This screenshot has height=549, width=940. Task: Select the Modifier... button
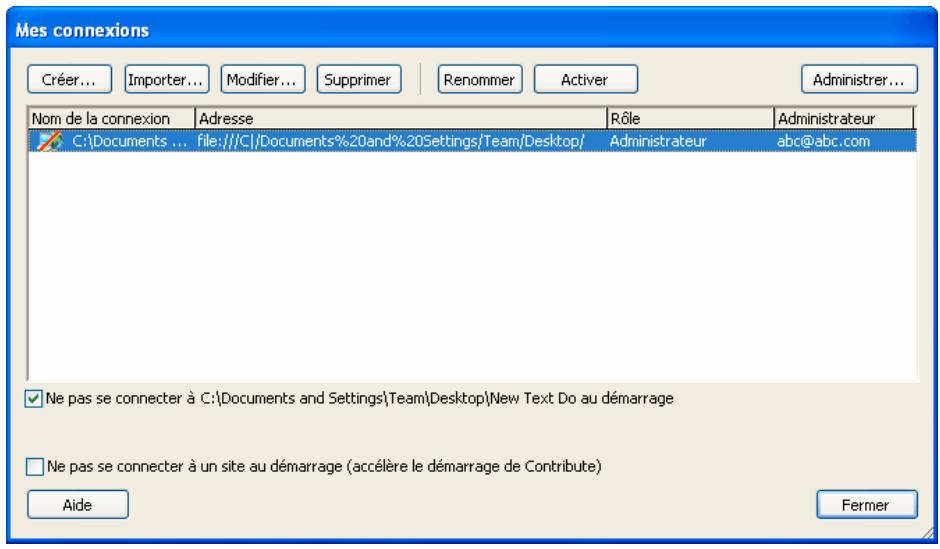pos(263,80)
